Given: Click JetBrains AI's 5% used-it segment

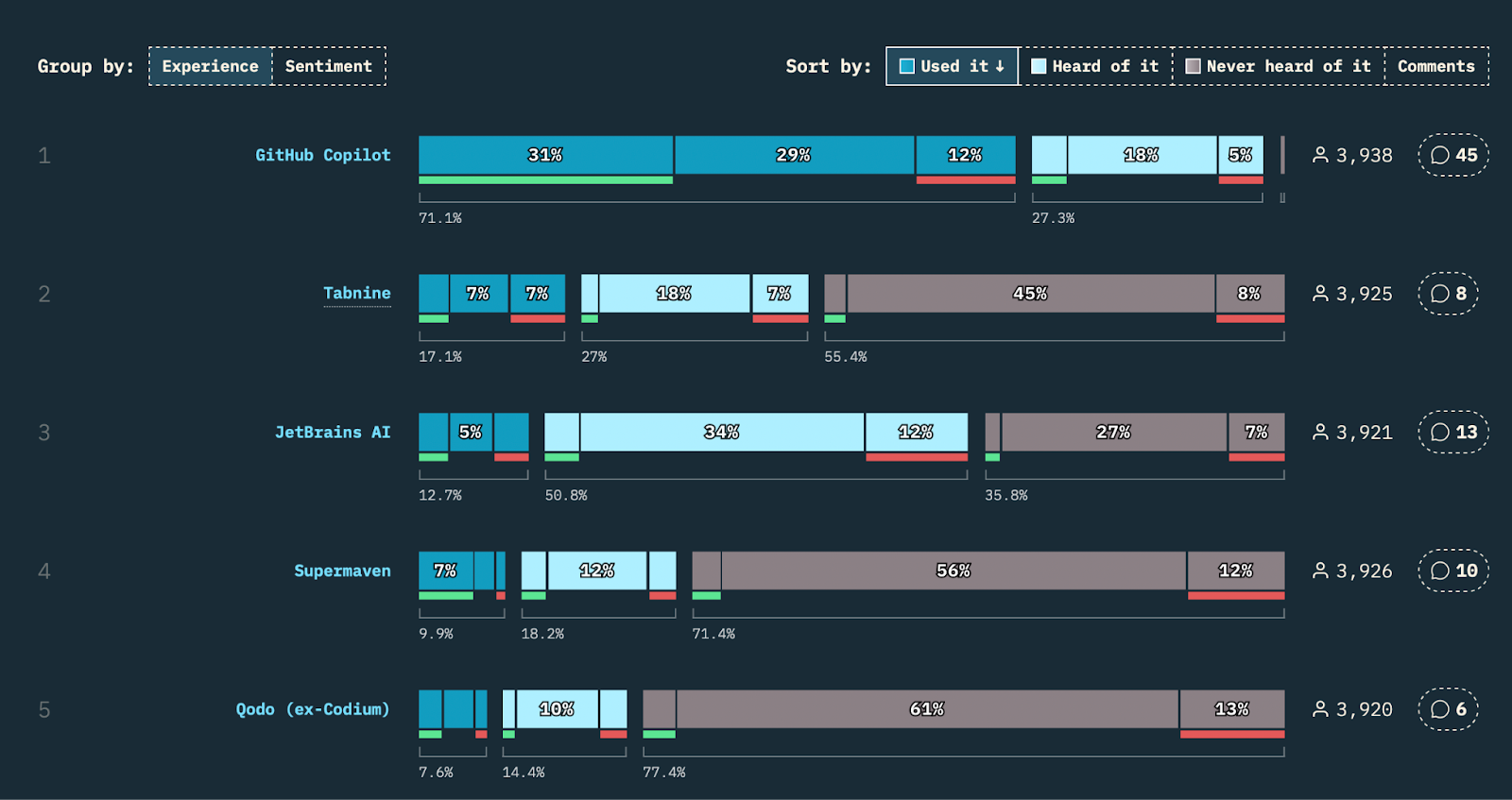Looking at the screenshot, I should click(x=471, y=432).
